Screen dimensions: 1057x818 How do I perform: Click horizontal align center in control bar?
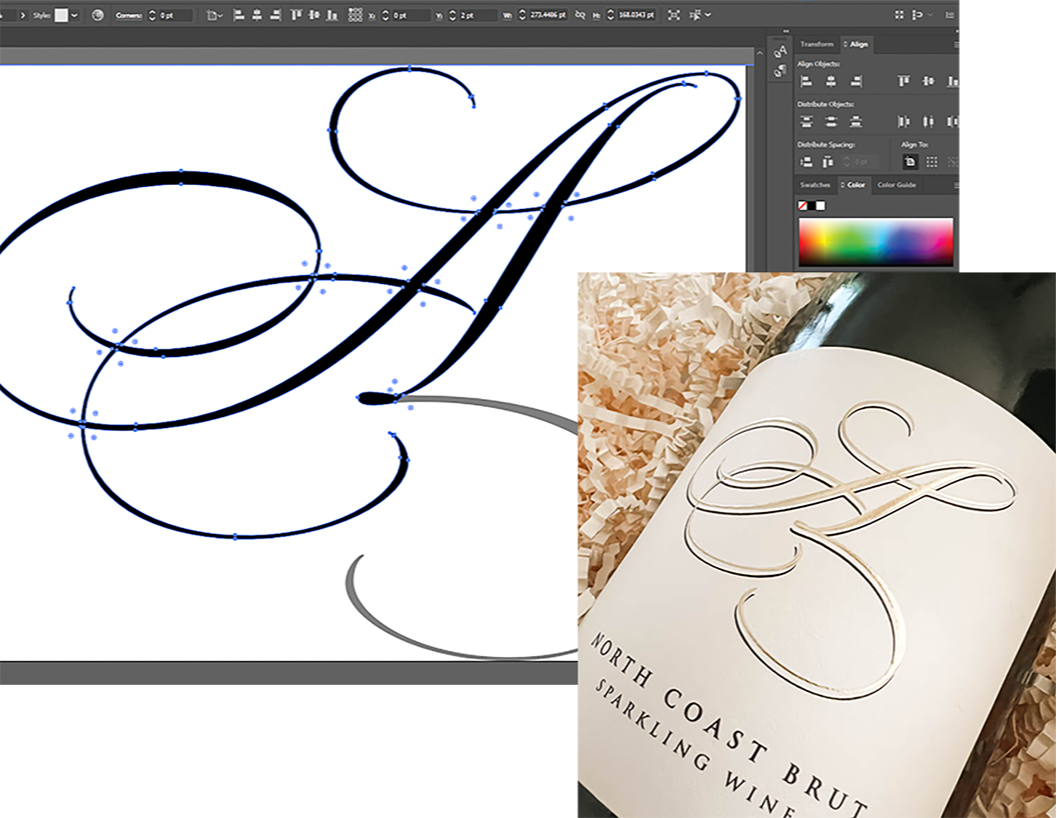pos(257,15)
